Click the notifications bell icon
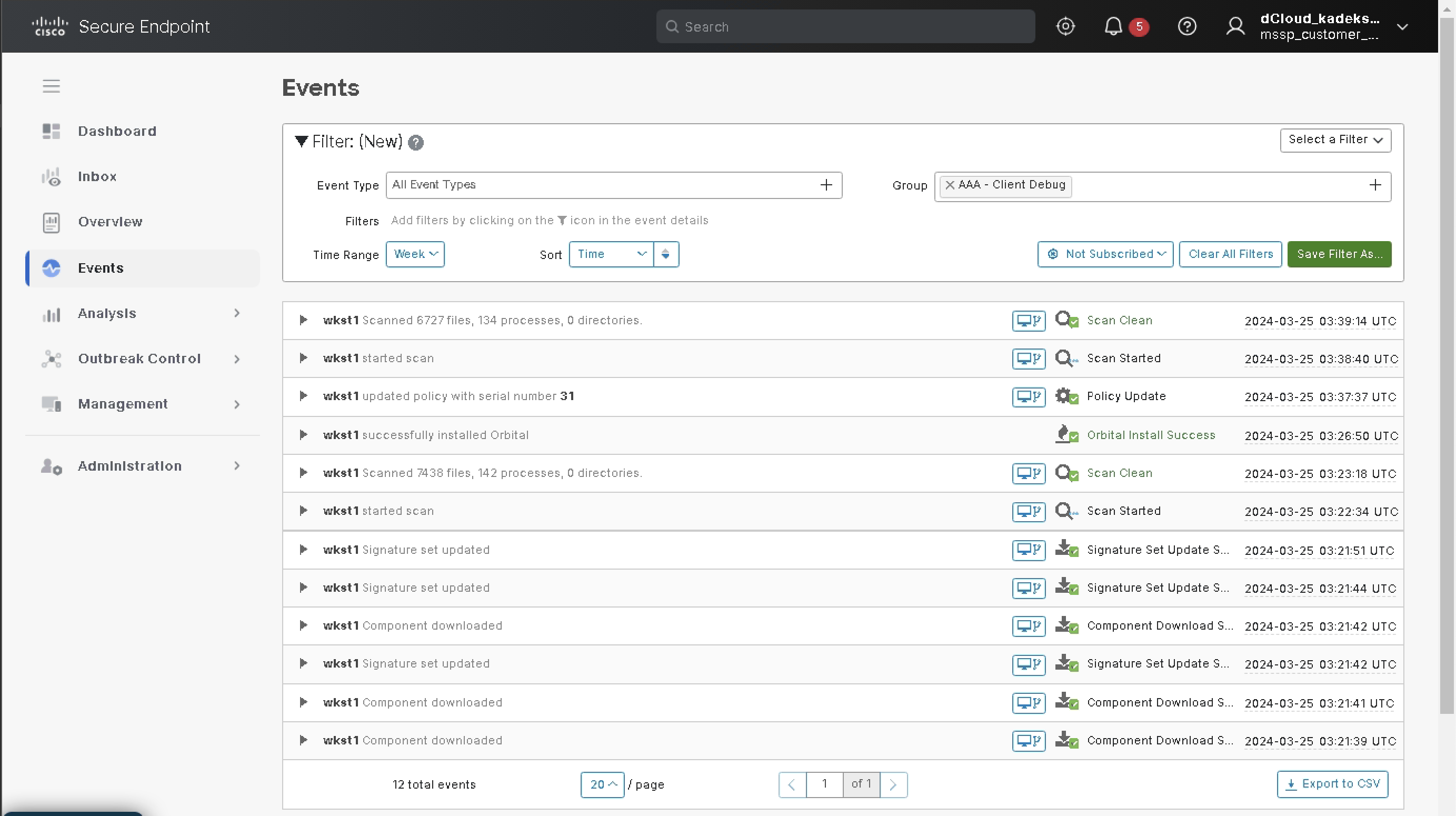 click(1113, 26)
